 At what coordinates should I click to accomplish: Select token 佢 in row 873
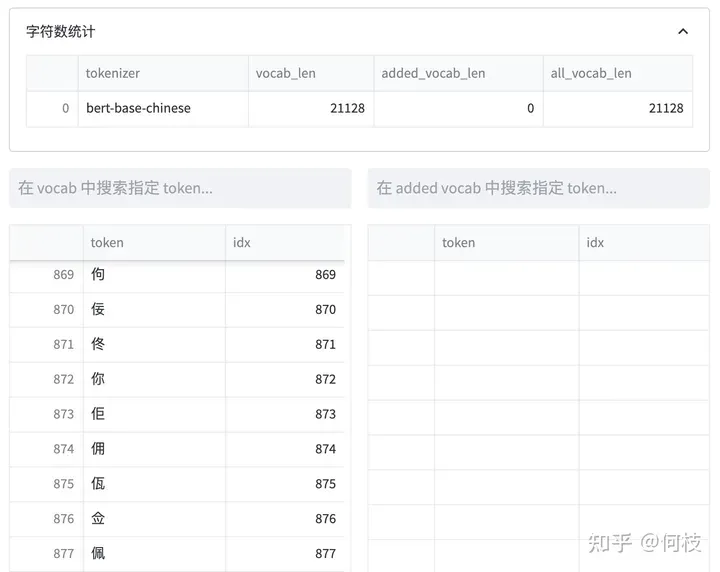154,415
